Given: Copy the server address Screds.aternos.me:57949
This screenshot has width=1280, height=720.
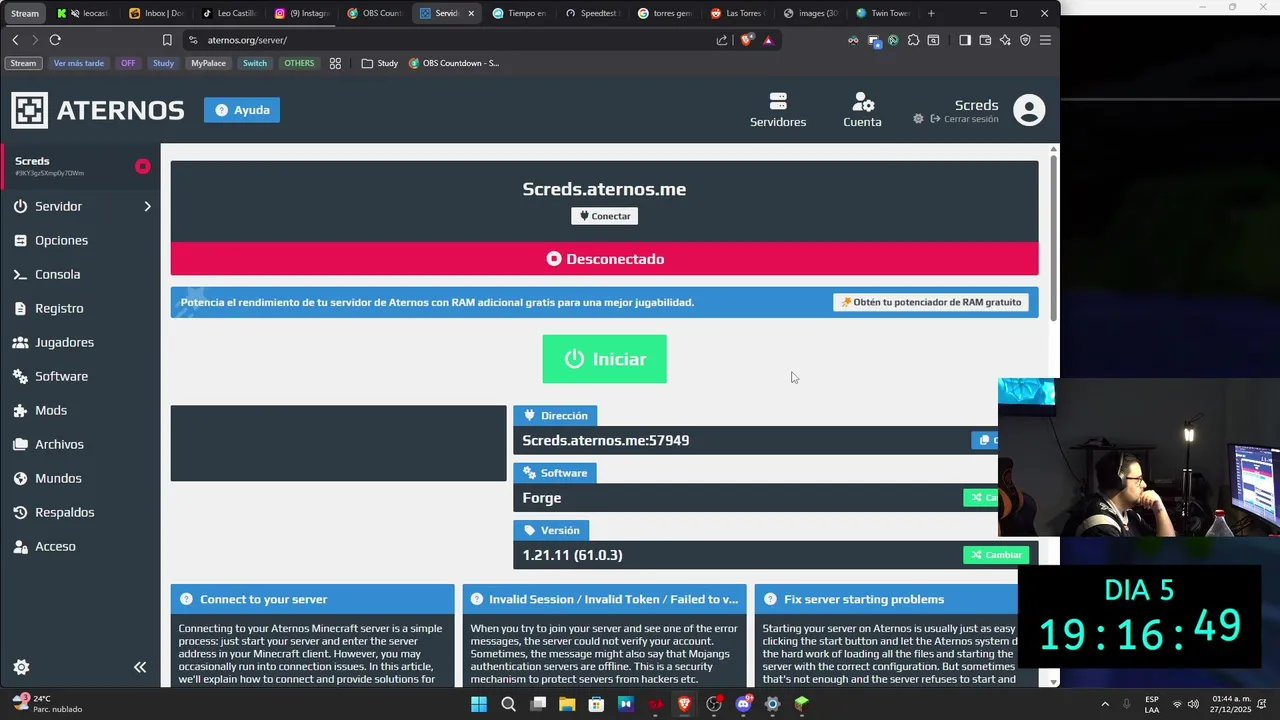Looking at the screenshot, I should point(985,440).
